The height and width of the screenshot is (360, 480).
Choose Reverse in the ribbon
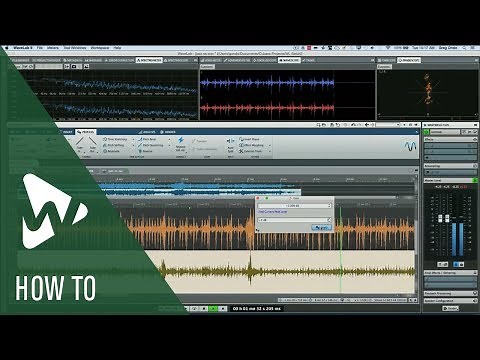(x=145, y=151)
